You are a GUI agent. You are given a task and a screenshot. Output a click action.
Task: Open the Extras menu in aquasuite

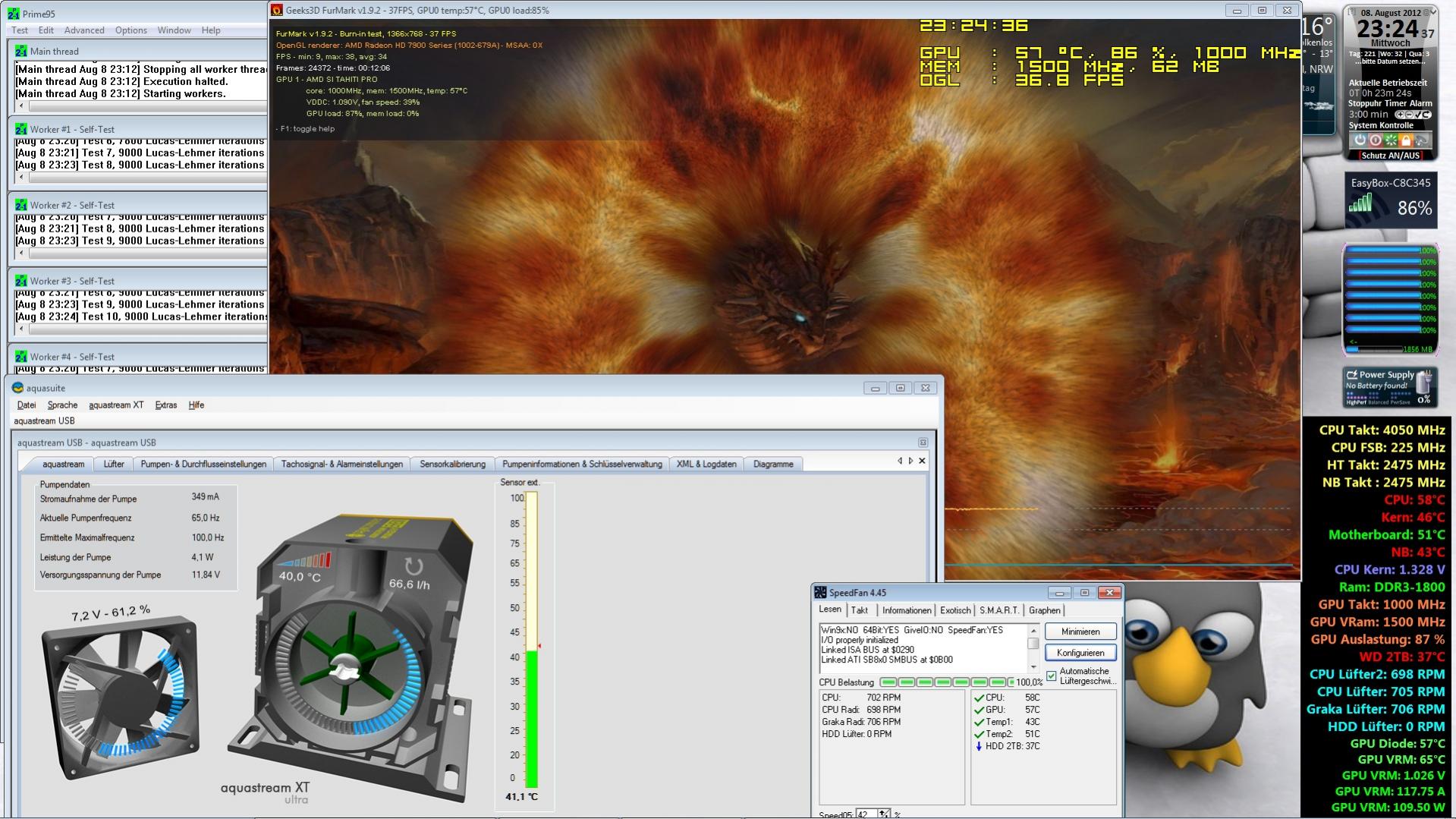point(166,405)
